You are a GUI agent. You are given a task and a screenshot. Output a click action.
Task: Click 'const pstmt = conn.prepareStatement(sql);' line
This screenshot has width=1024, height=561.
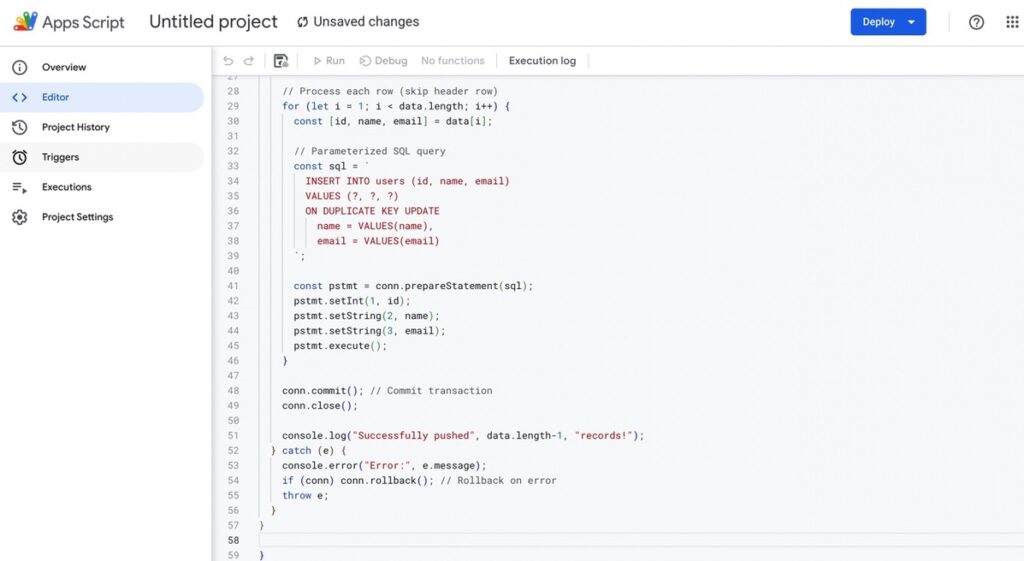click(x=413, y=286)
